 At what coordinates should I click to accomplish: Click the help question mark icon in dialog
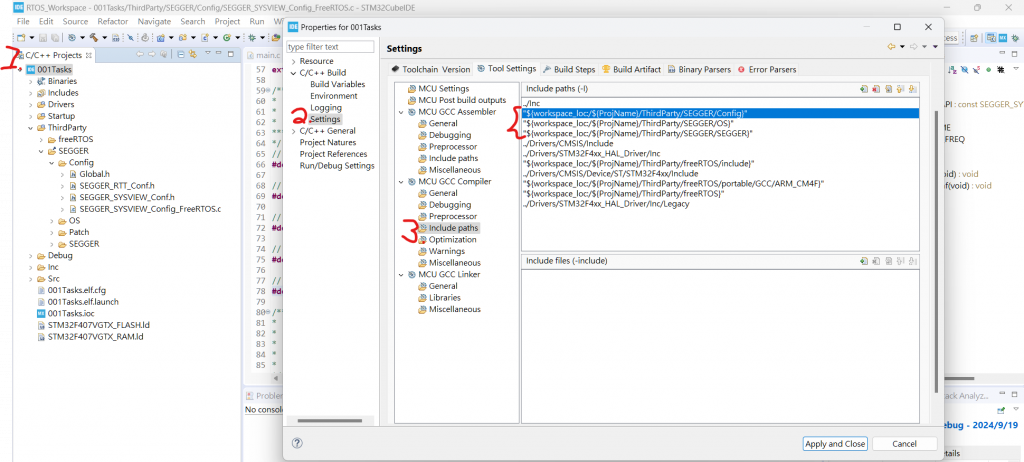tap(297, 443)
